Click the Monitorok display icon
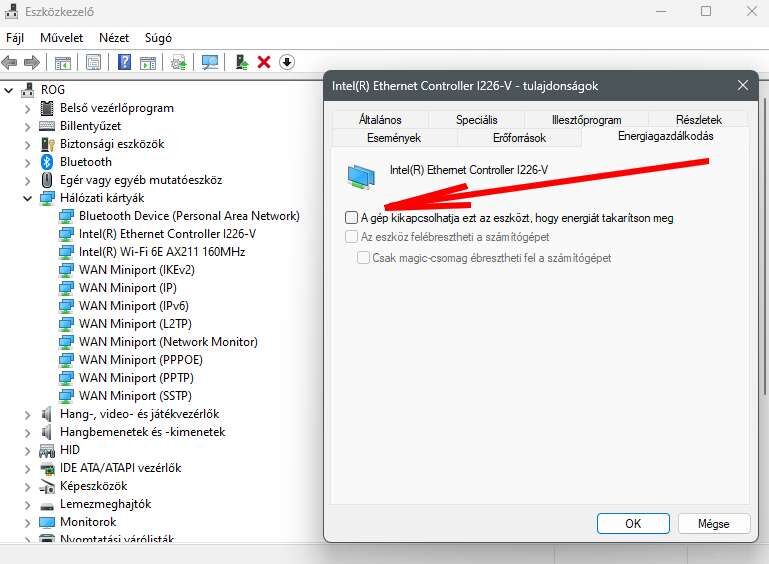Viewport: 769px width, 564px height. 47,522
